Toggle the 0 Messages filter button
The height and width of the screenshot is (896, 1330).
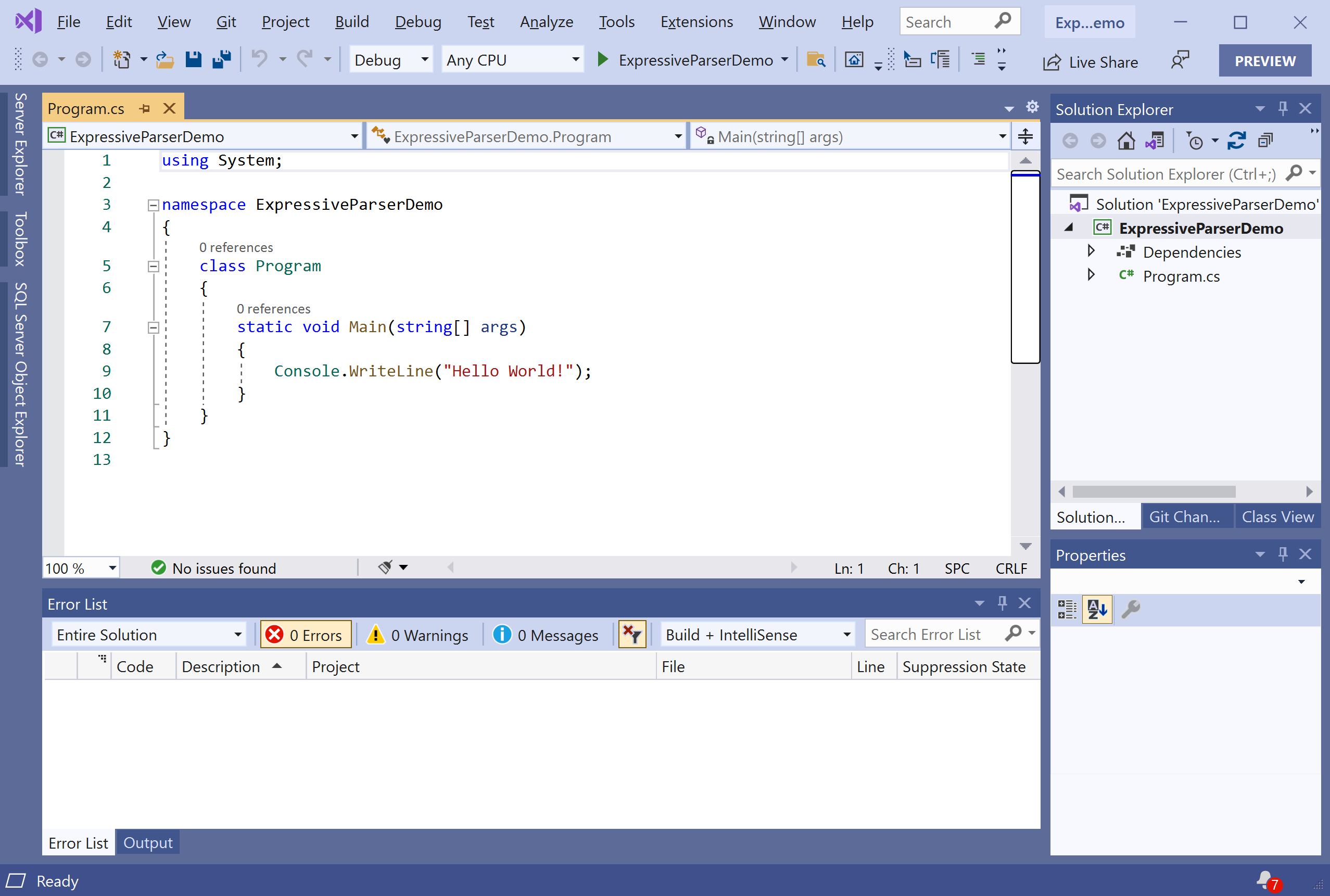[546, 635]
